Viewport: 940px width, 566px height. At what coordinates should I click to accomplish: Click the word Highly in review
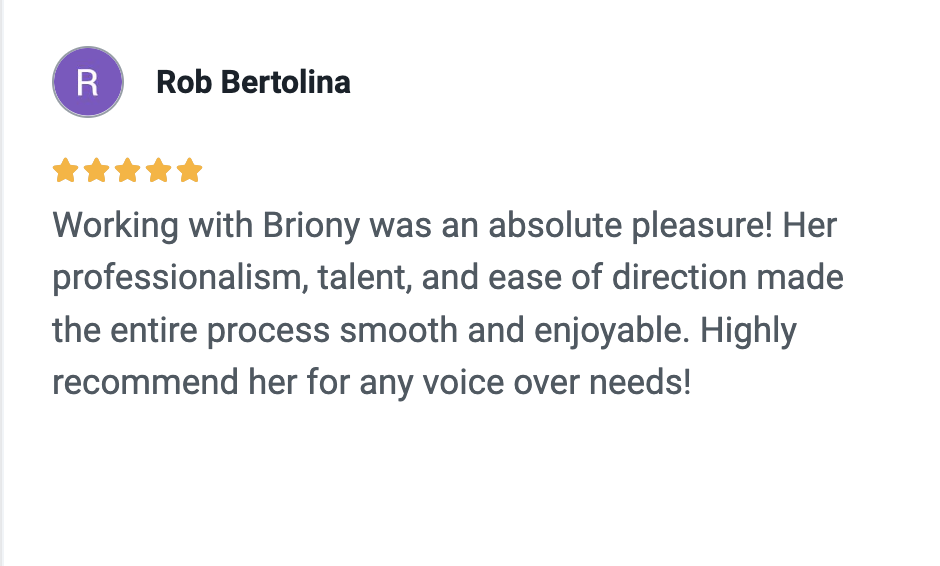pos(748,331)
